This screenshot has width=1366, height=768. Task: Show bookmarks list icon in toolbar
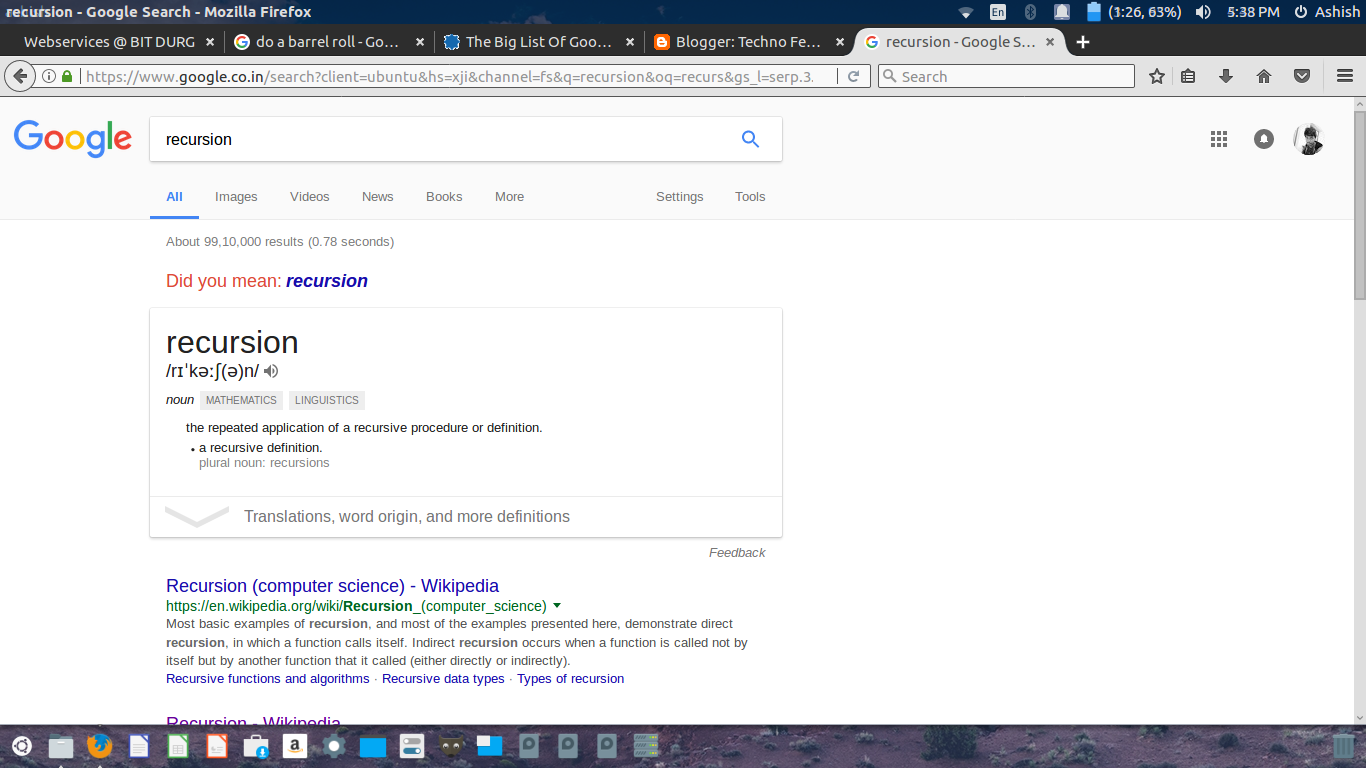click(x=1188, y=77)
